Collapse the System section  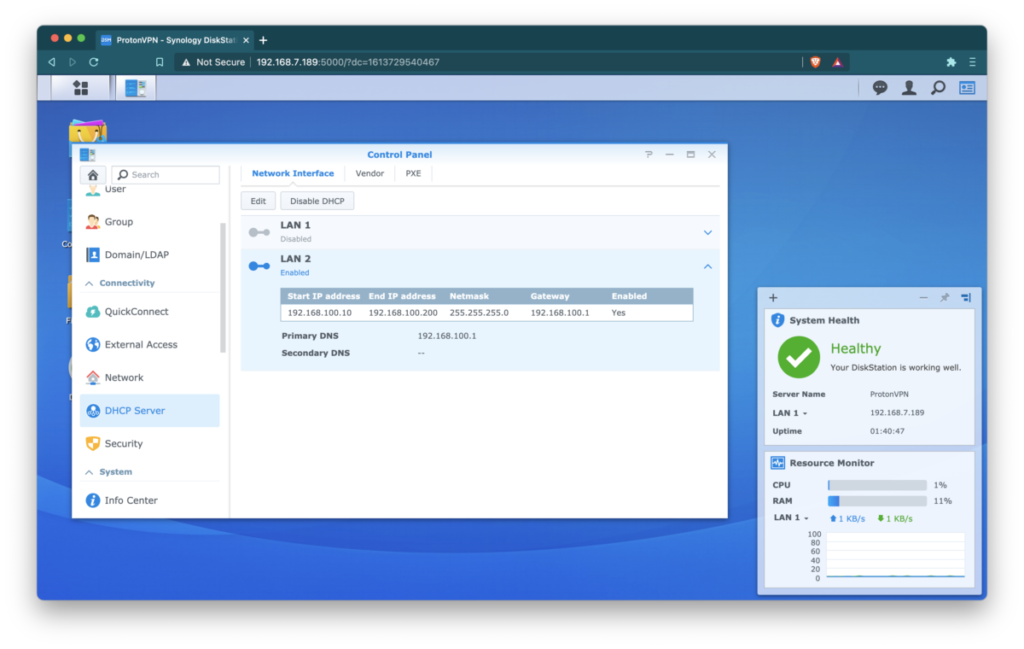click(x=89, y=472)
